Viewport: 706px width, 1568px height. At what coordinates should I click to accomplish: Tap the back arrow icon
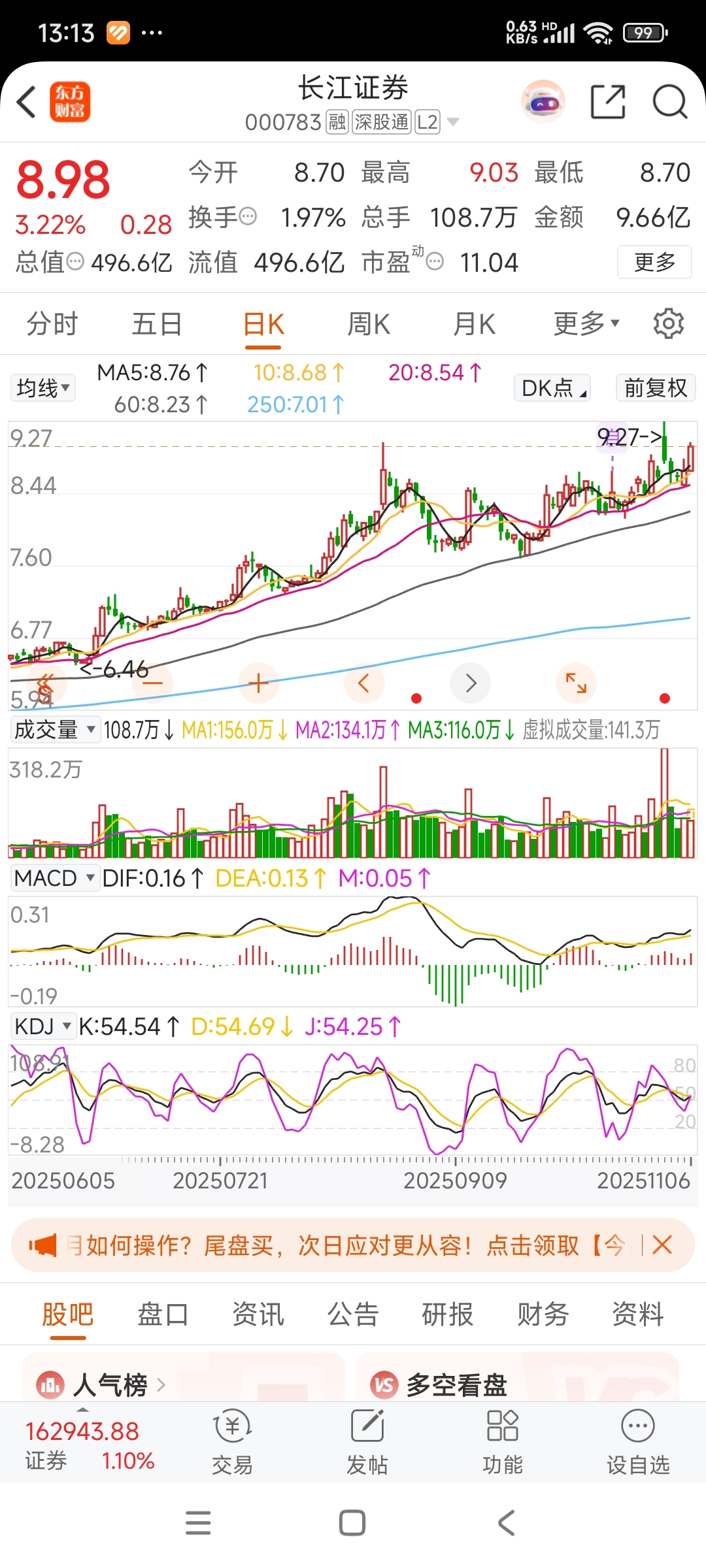tap(26, 103)
